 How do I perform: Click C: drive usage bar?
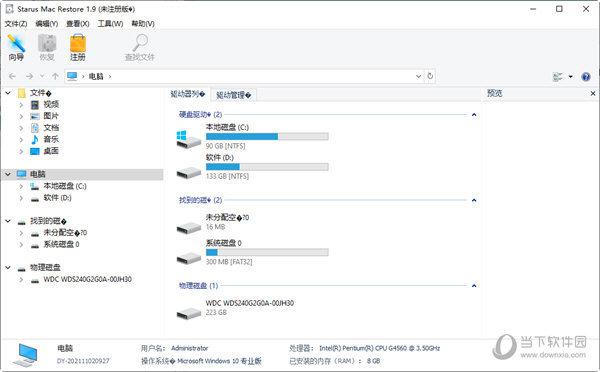click(267, 137)
